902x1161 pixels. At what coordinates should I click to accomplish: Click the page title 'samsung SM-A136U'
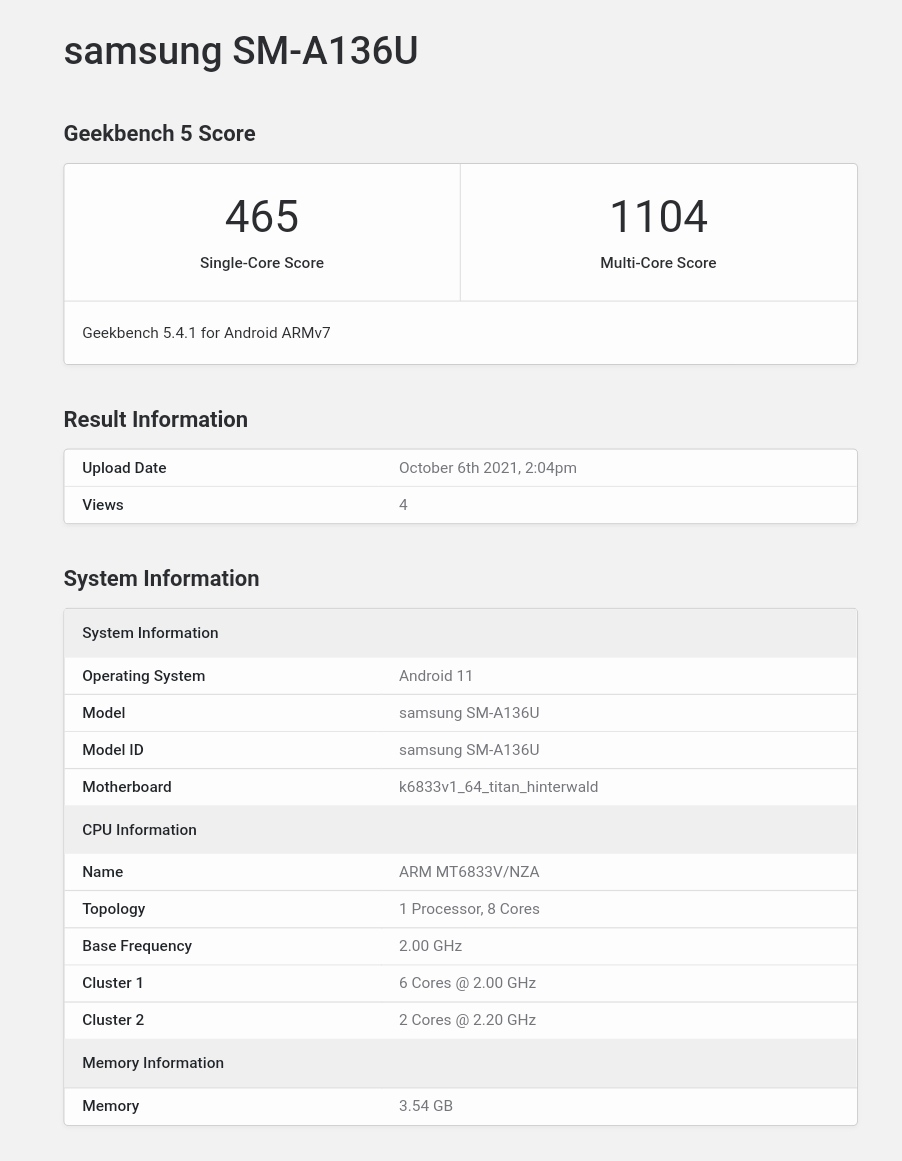241,52
